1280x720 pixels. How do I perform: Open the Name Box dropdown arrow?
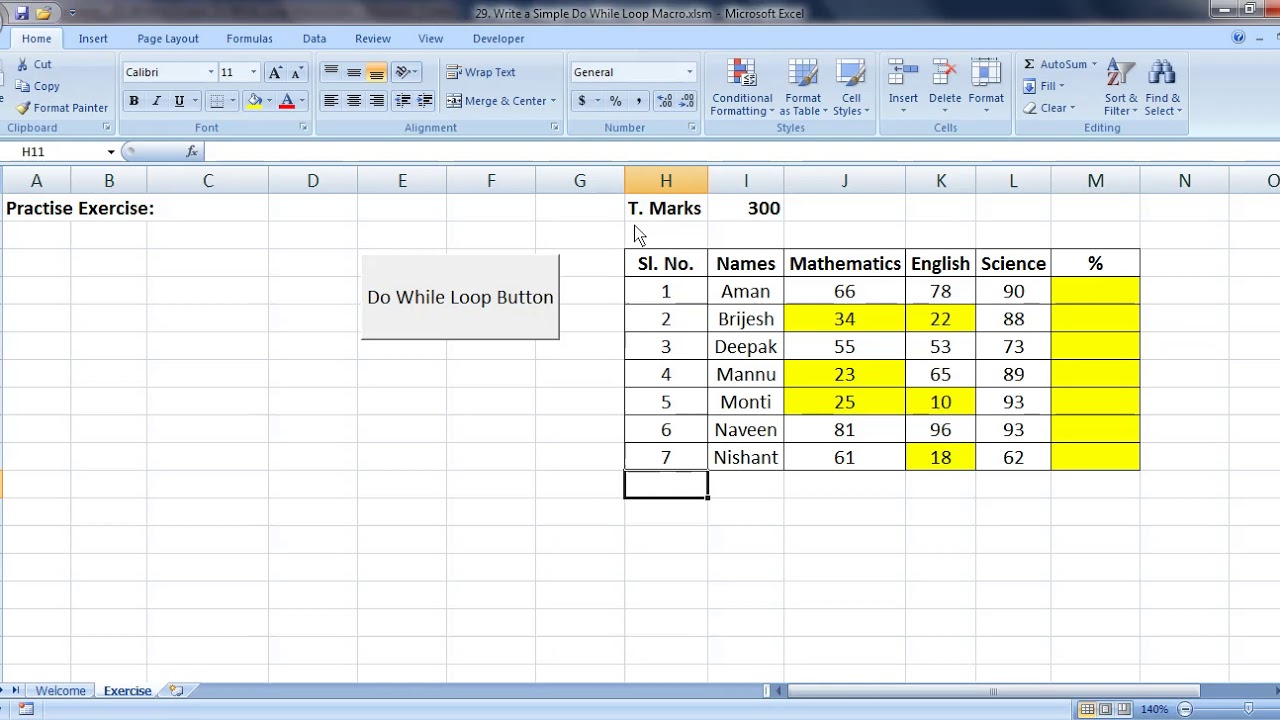tap(111, 152)
